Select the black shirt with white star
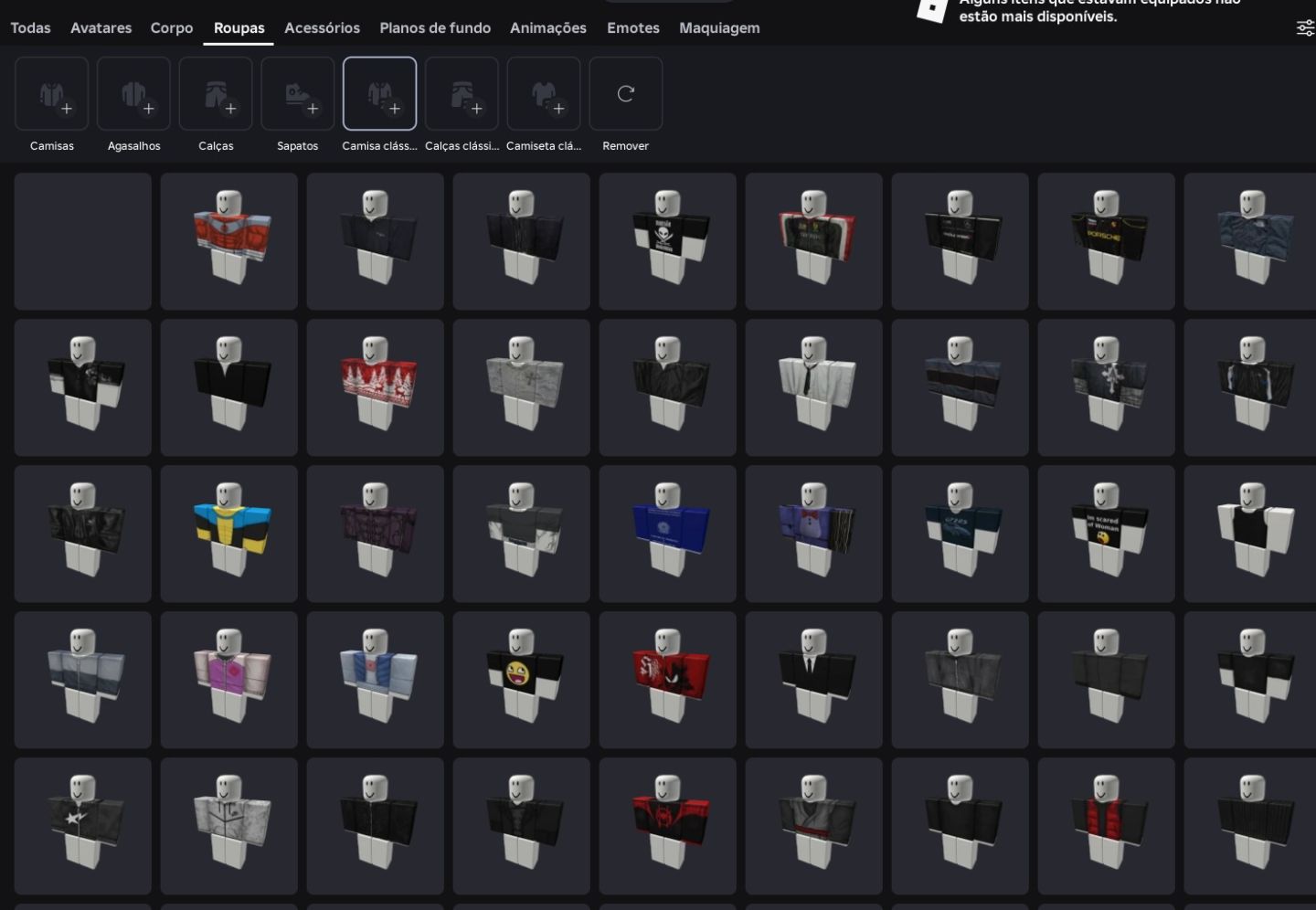 coord(83,826)
